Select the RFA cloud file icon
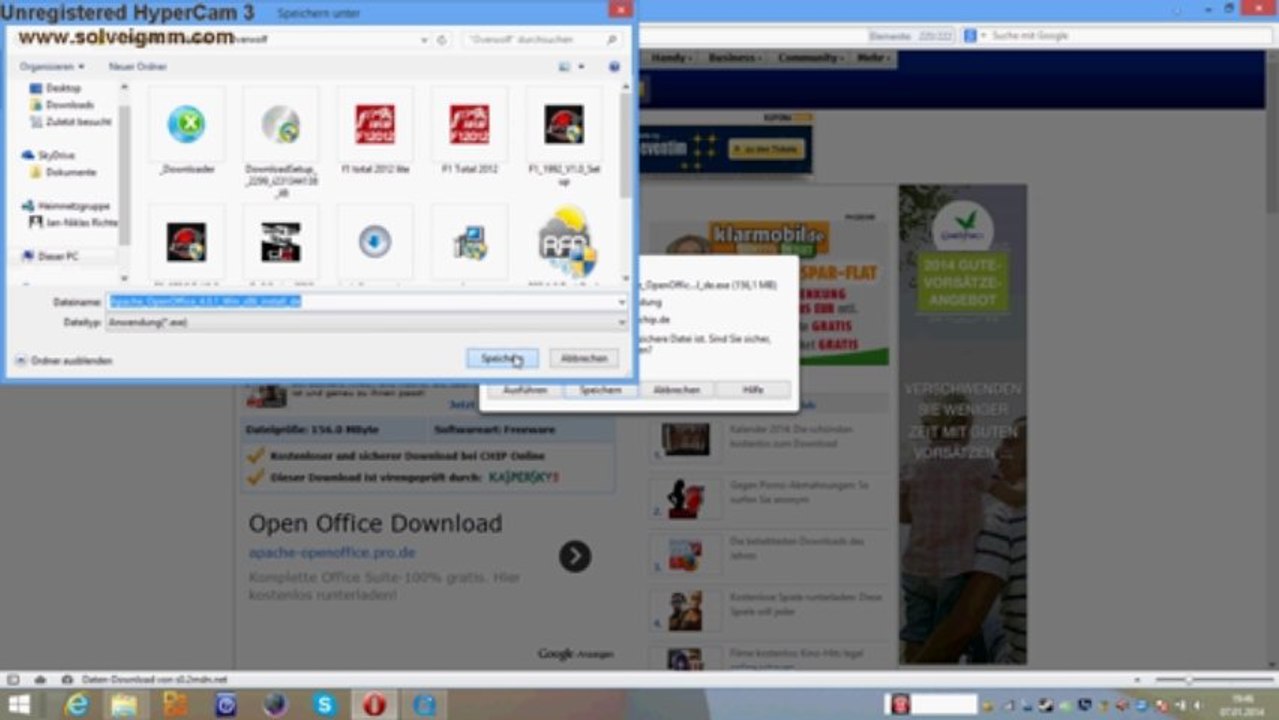Screen dimensions: 1279x720 [566, 242]
